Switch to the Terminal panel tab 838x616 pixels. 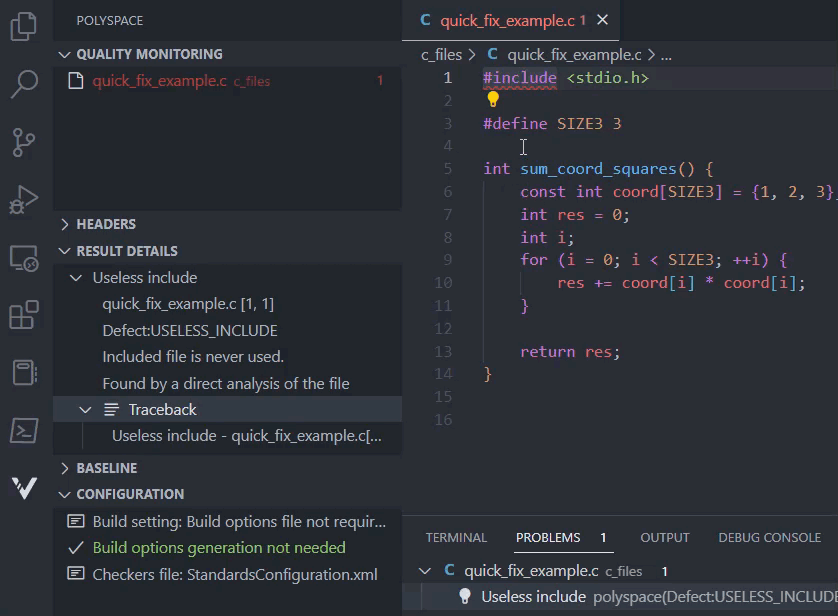456,537
